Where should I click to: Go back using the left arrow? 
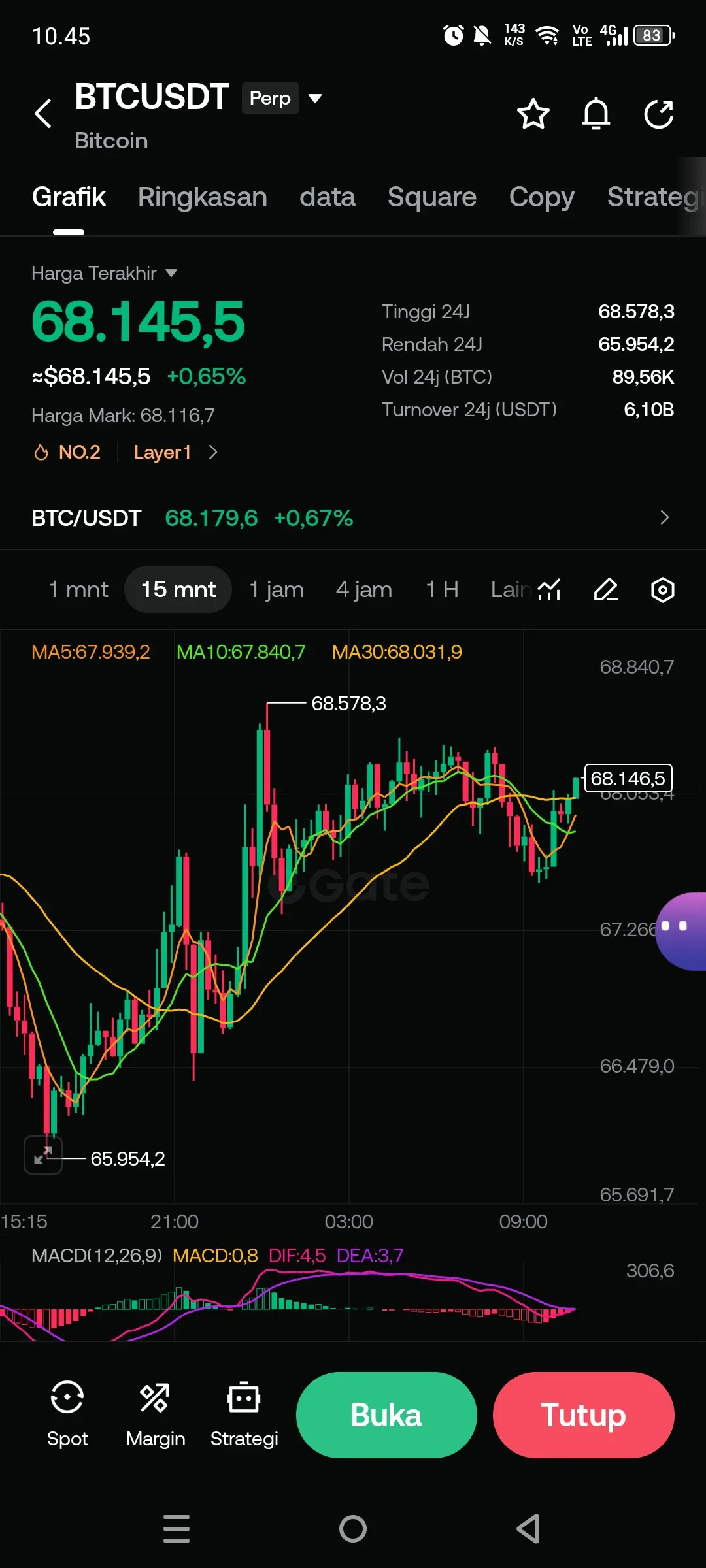click(x=43, y=114)
